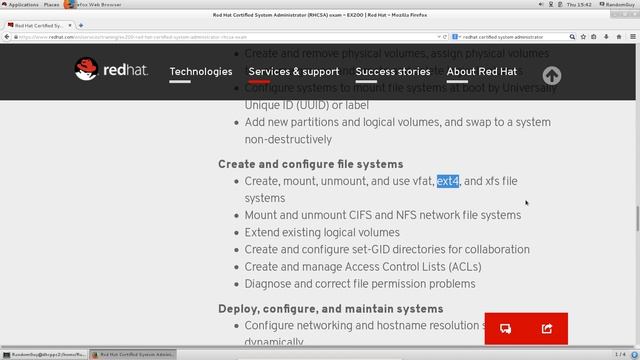Select the Red Hat Certified browser tab

40,25
